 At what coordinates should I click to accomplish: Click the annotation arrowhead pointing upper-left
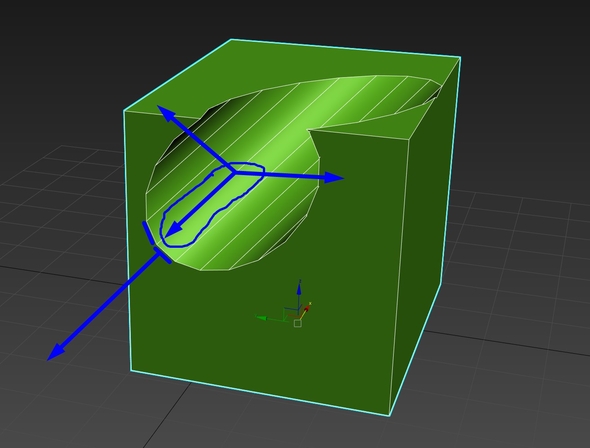tap(166, 113)
